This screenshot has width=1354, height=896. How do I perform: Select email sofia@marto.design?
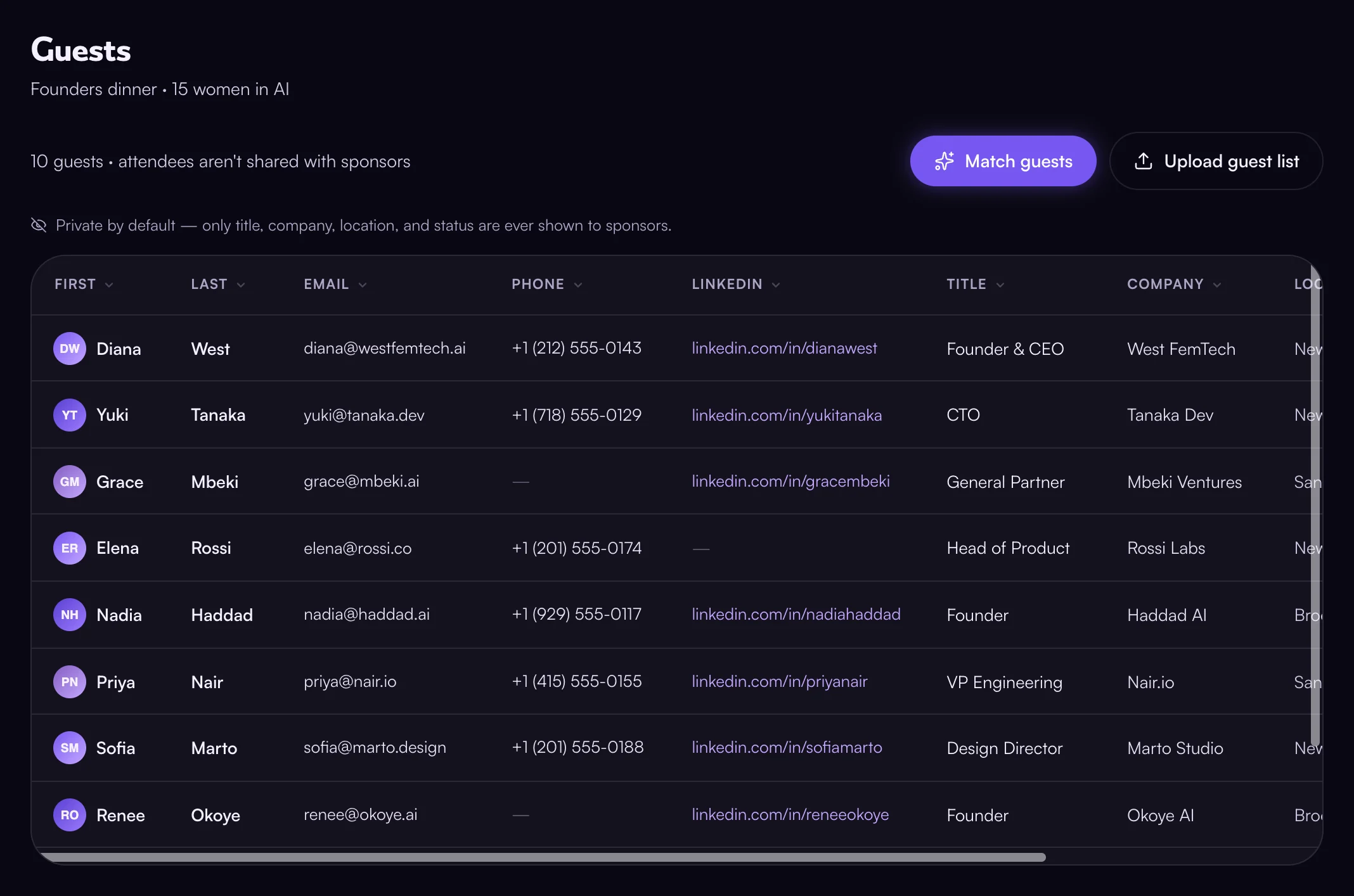pos(375,747)
